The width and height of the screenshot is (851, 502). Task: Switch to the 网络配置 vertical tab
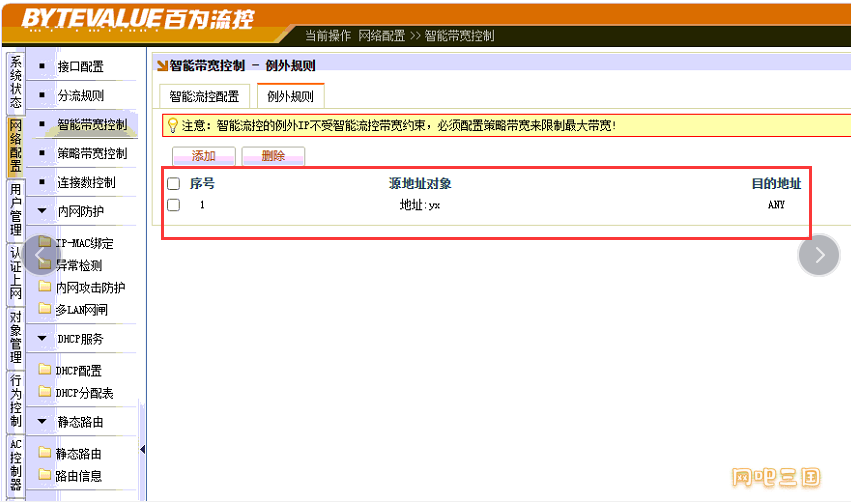(x=16, y=146)
